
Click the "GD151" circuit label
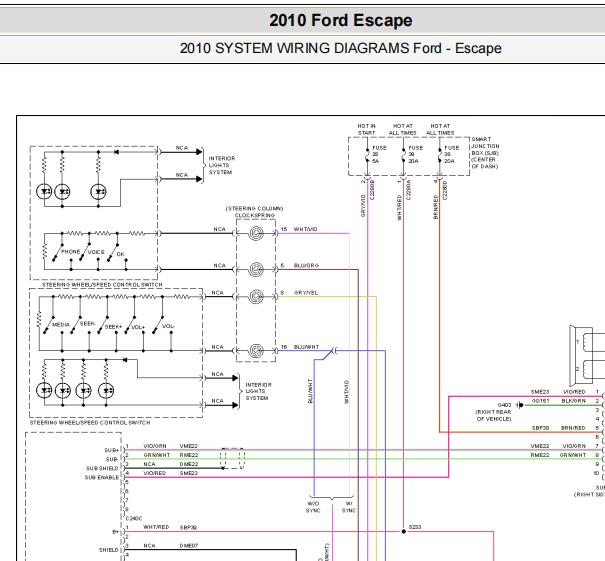[540, 401]
